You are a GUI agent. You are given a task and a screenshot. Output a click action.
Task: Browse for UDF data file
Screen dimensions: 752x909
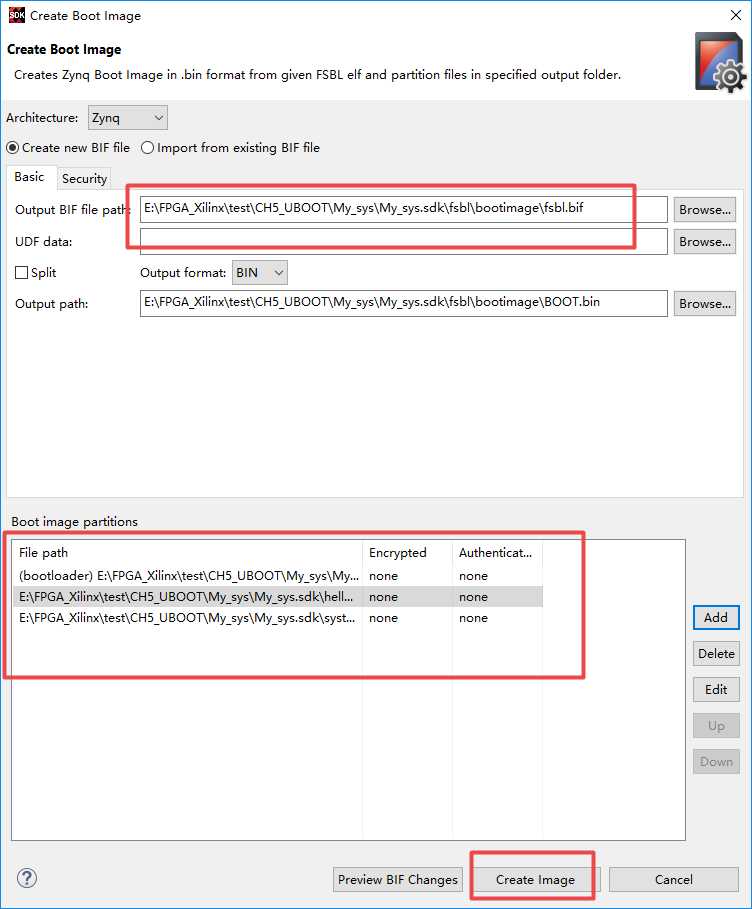point(704,242)
